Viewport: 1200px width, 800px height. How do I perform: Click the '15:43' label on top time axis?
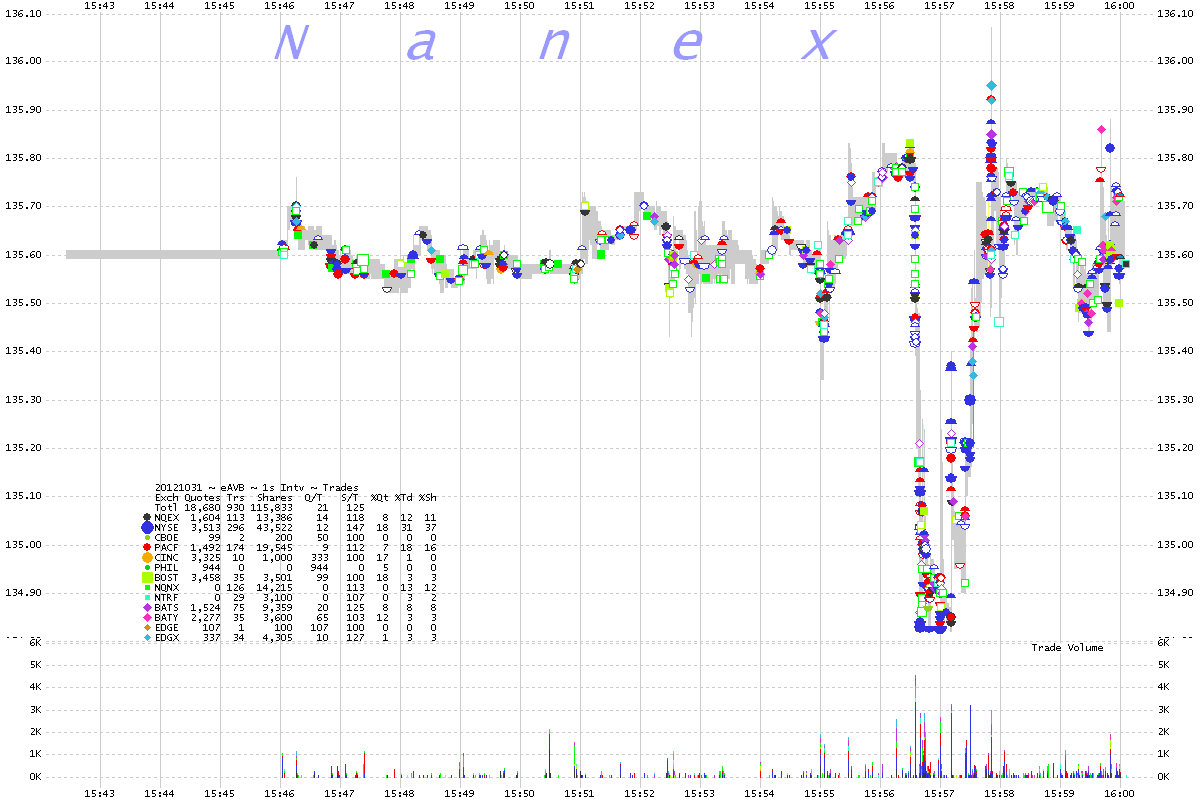click(x=99, y=6)
